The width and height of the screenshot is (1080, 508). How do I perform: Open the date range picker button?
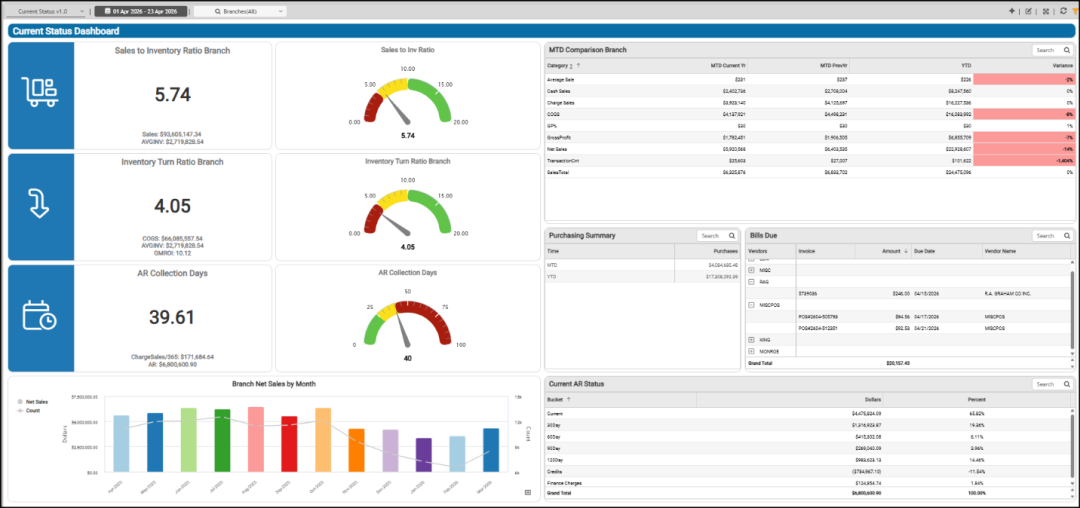pyautogui.click(x=141, y=12)
